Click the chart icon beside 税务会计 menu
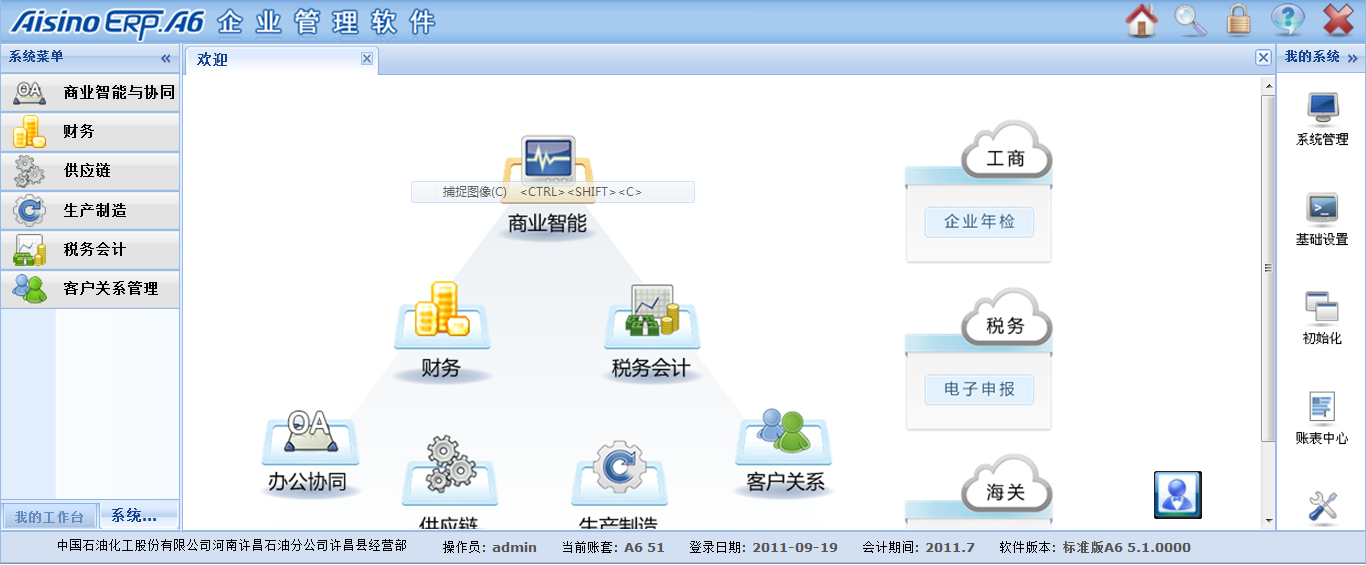Screen dimensions: 1366x565 [29, 250]
